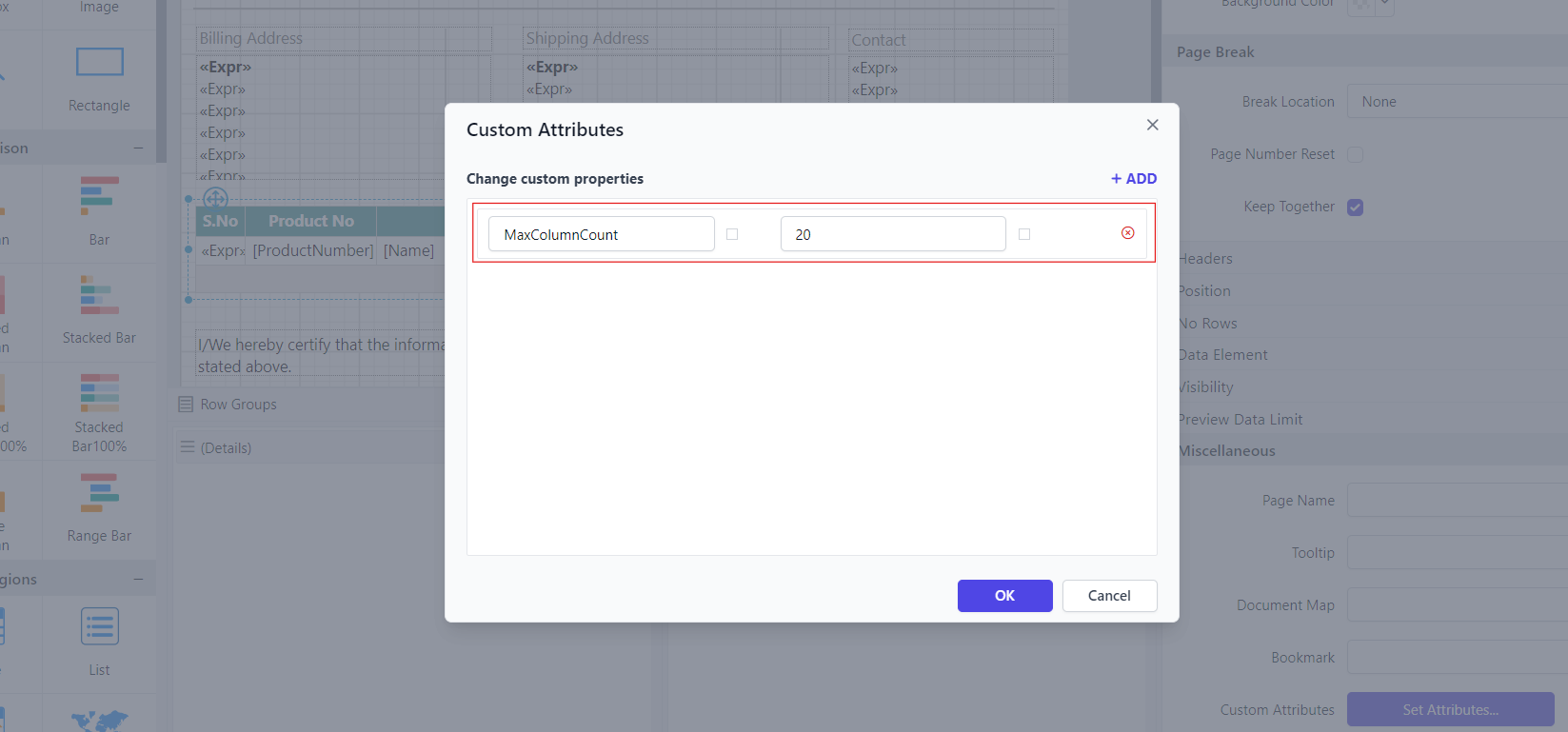The height and width of the screenshot is (732, 1568).
Task: Open the Break Location dropdown
Action: click(1457, 102)
